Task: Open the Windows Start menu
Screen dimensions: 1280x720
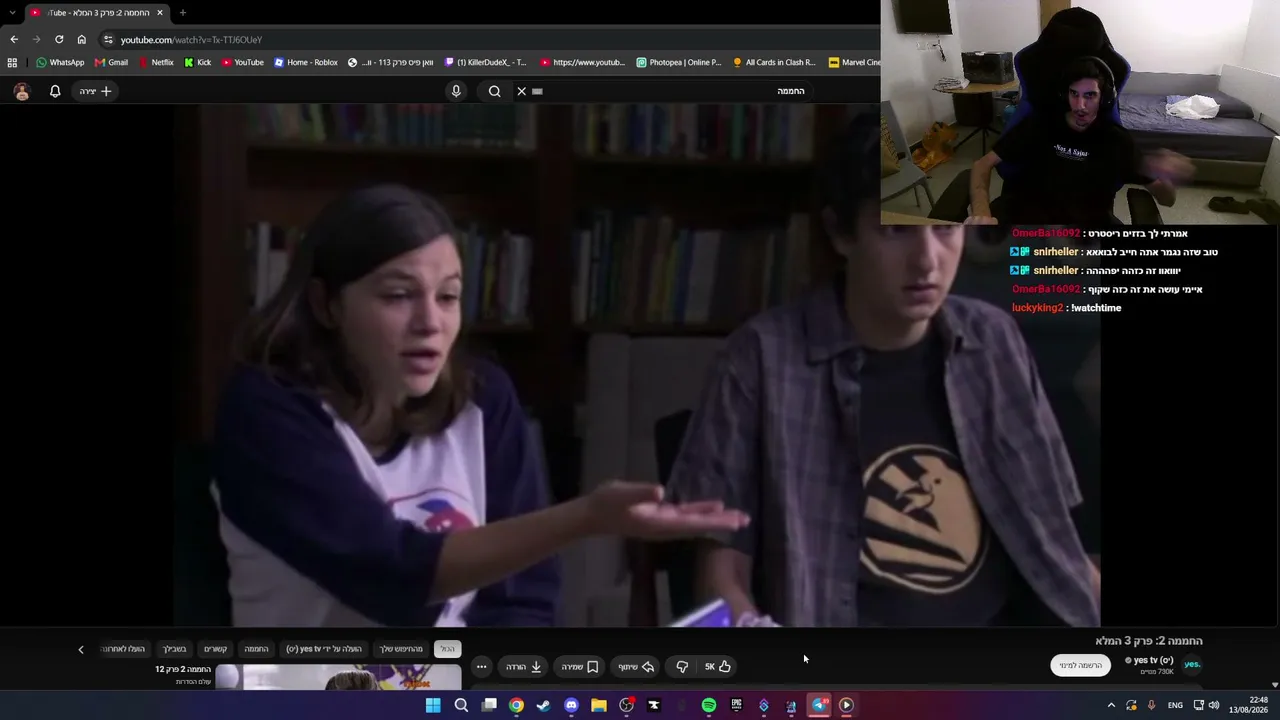Action: [x=433, y=705]
